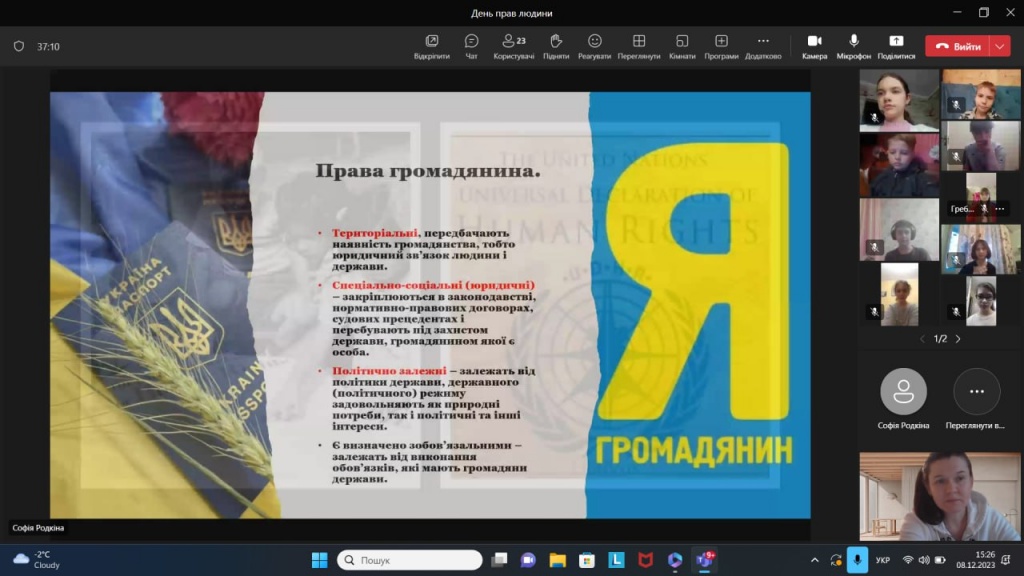Show hidden system tray icons
This screenshot has height=576, width=1024.
tap(814, 560)
